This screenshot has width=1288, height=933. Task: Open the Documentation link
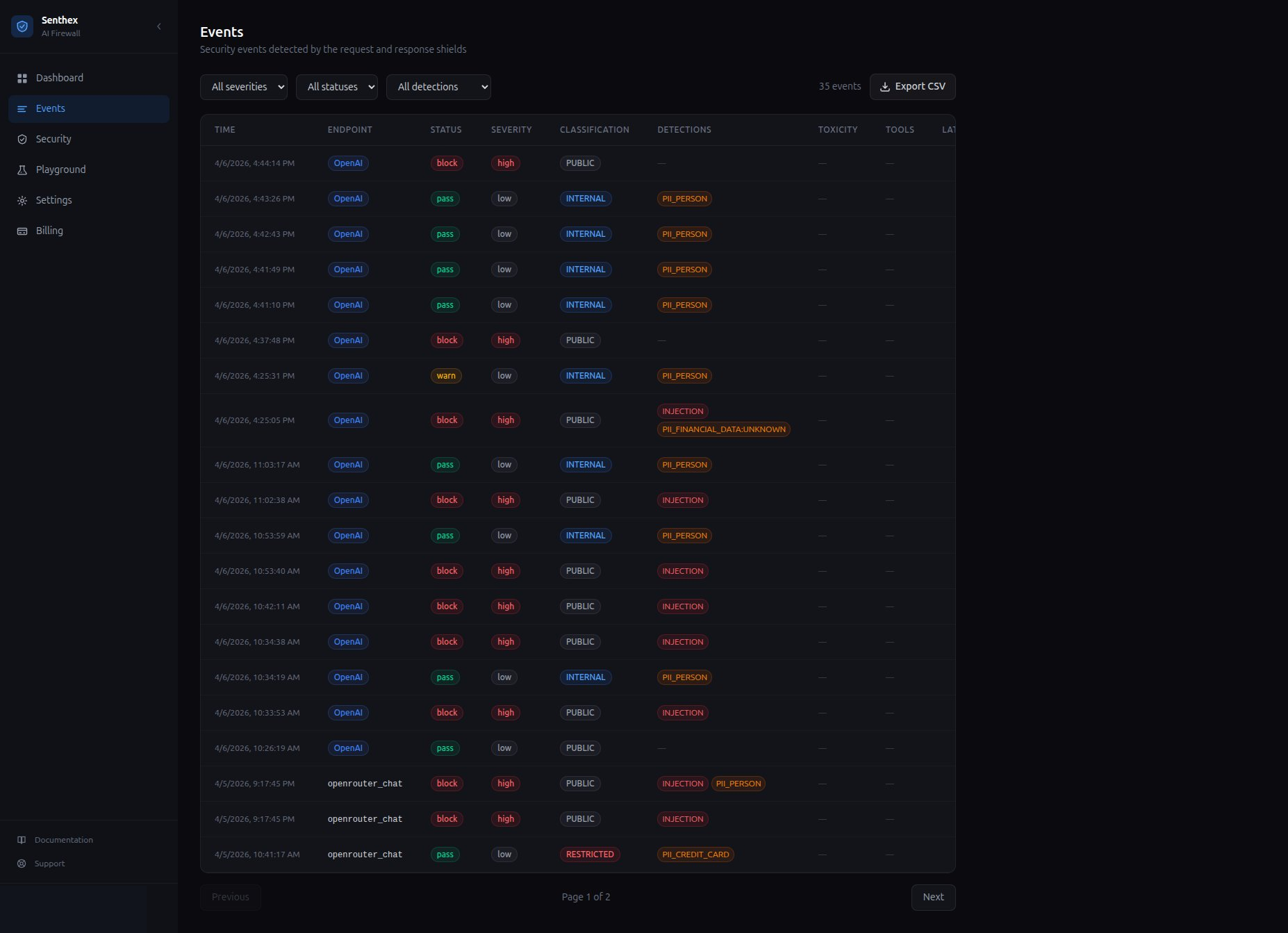(64, 840)
